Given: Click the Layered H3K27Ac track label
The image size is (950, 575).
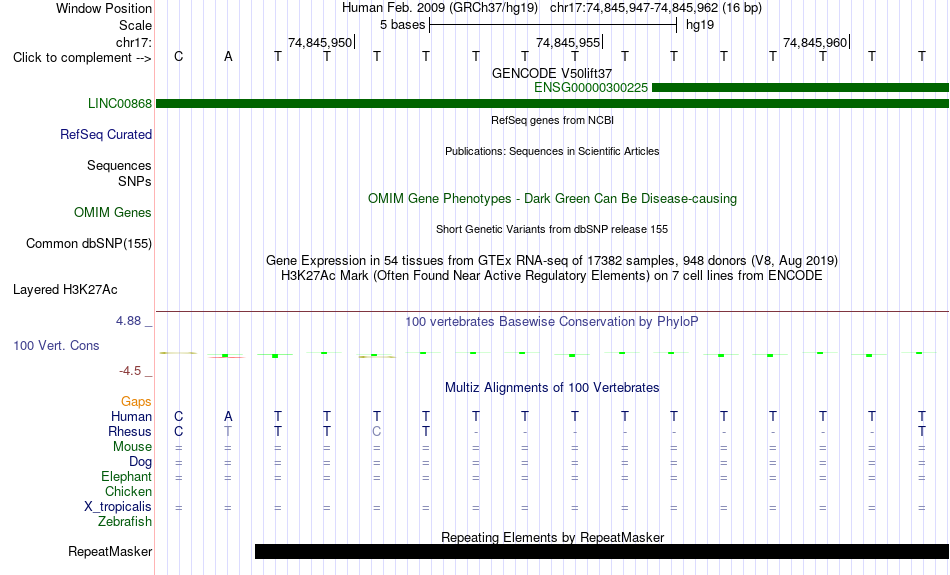Looking at the screenshot, I should coord(65,290).
